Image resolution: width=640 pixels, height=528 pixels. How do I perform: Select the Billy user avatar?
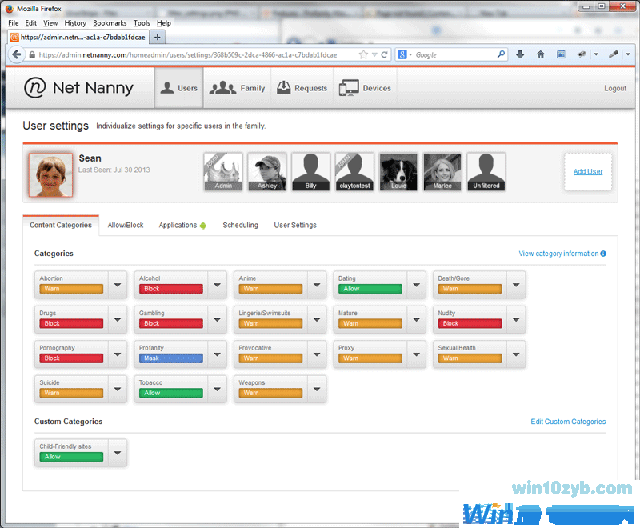coord(311,172)
